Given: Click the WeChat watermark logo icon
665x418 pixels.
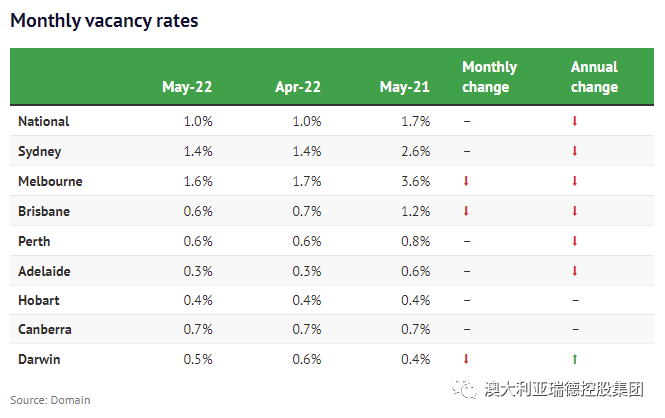Looking at the screenshot, I should [x=463, y=390].
